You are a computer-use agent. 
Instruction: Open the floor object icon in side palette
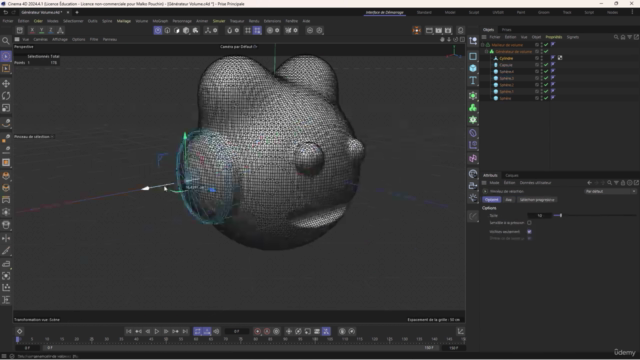[473, 174]
